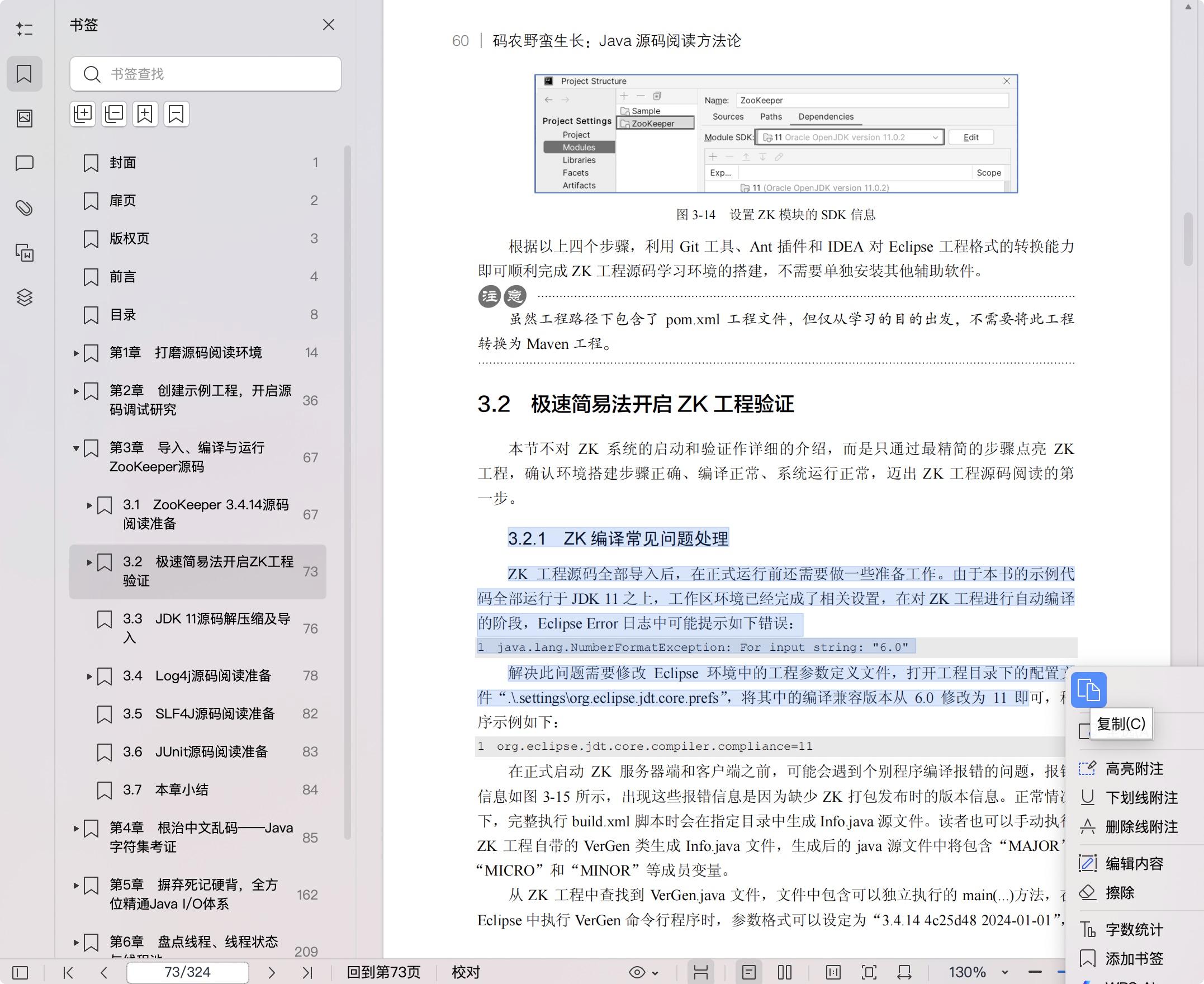The width and height of the screenshot is (1204, 984).
Task: Click the add bookmark toolbar icon
Action: point(145,114)
